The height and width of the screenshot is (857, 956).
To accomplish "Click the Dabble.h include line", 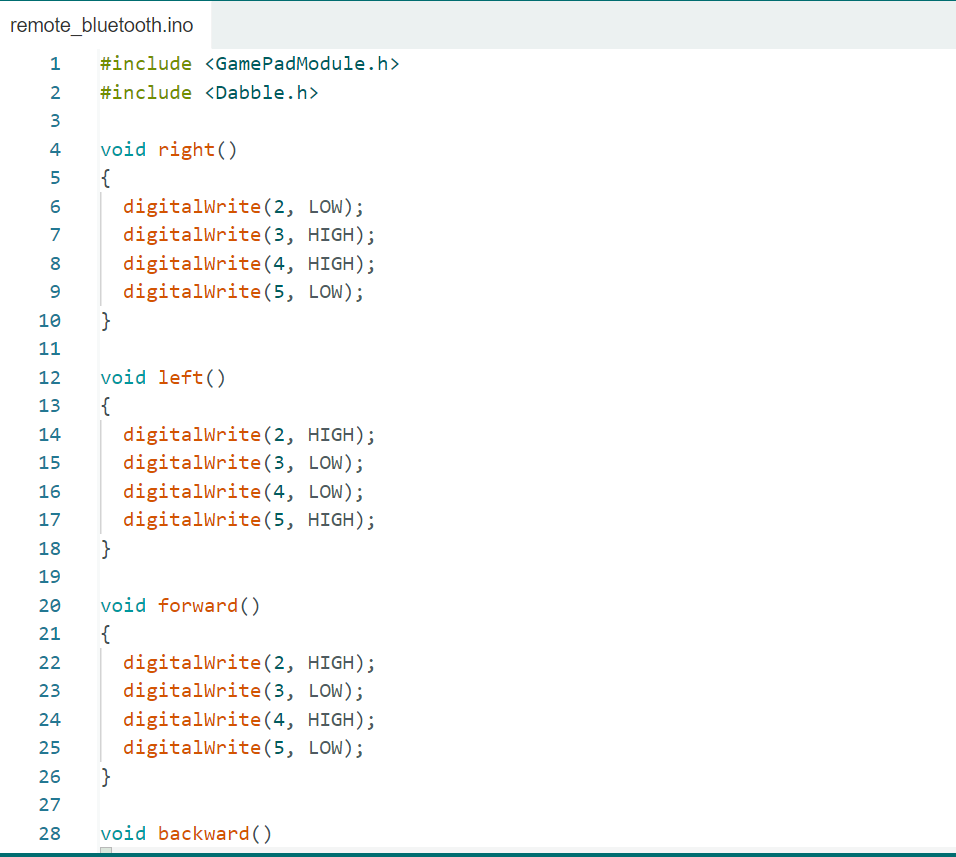I will pos(209,93).
